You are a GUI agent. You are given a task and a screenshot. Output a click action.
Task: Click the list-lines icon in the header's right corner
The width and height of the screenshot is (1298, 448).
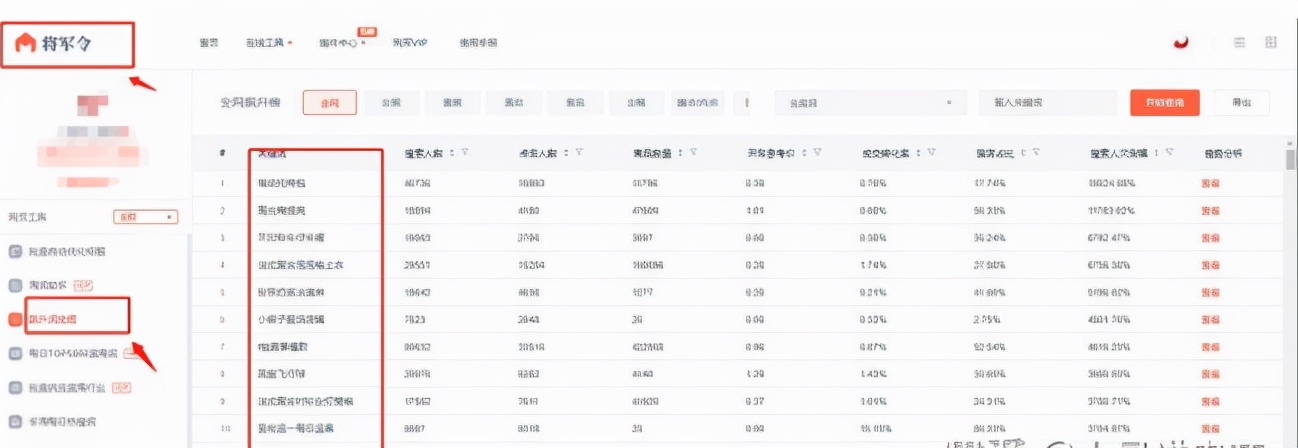point(1240,42)
